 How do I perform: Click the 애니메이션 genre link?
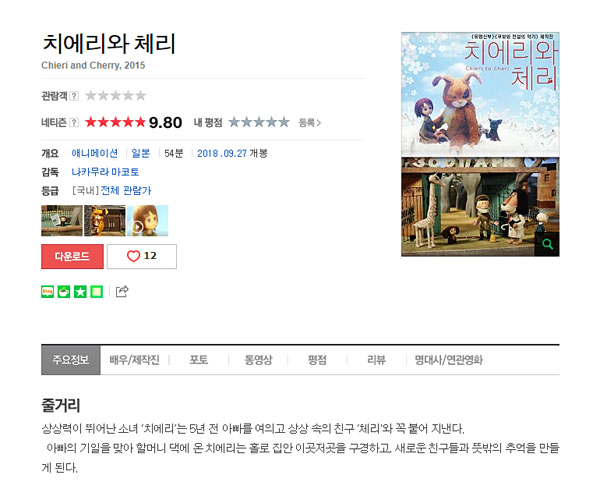pos(95,153)
